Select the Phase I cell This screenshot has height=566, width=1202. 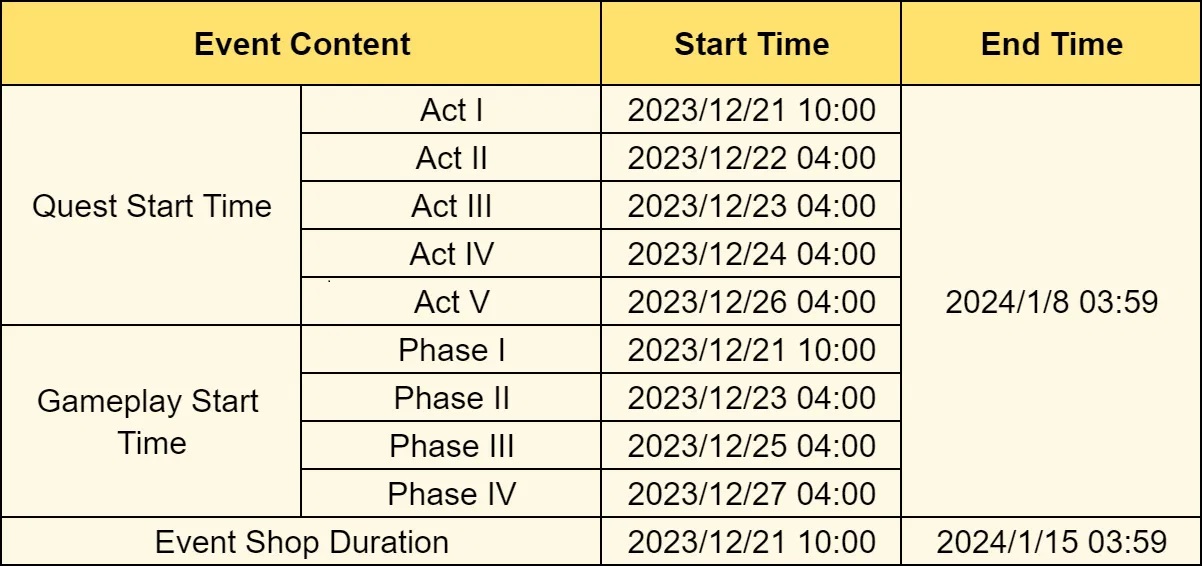point(451,350)
